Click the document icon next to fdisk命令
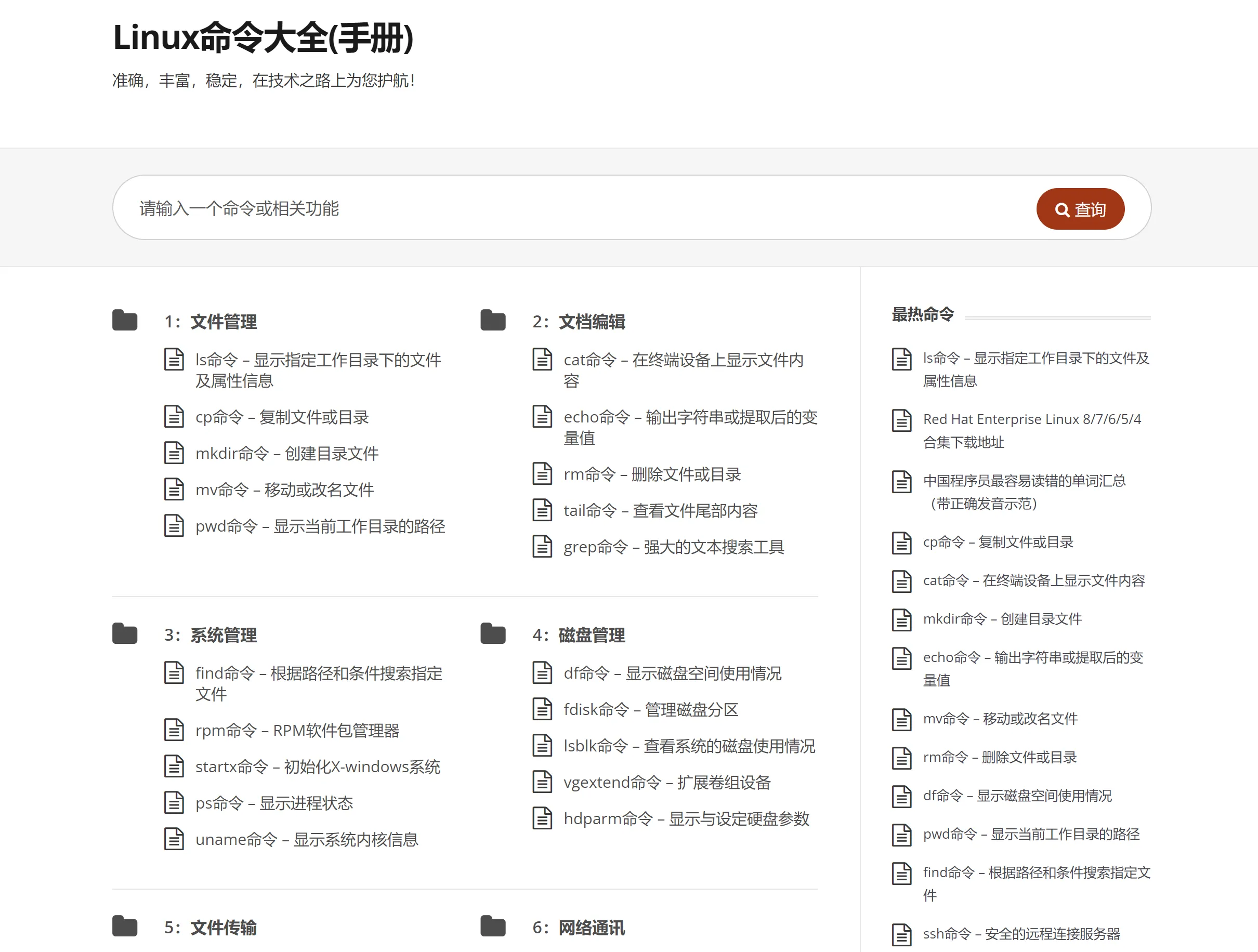 tap(542, 709)
